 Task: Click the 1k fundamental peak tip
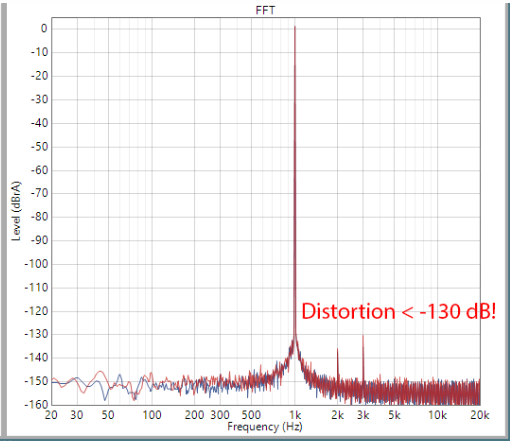295,27
